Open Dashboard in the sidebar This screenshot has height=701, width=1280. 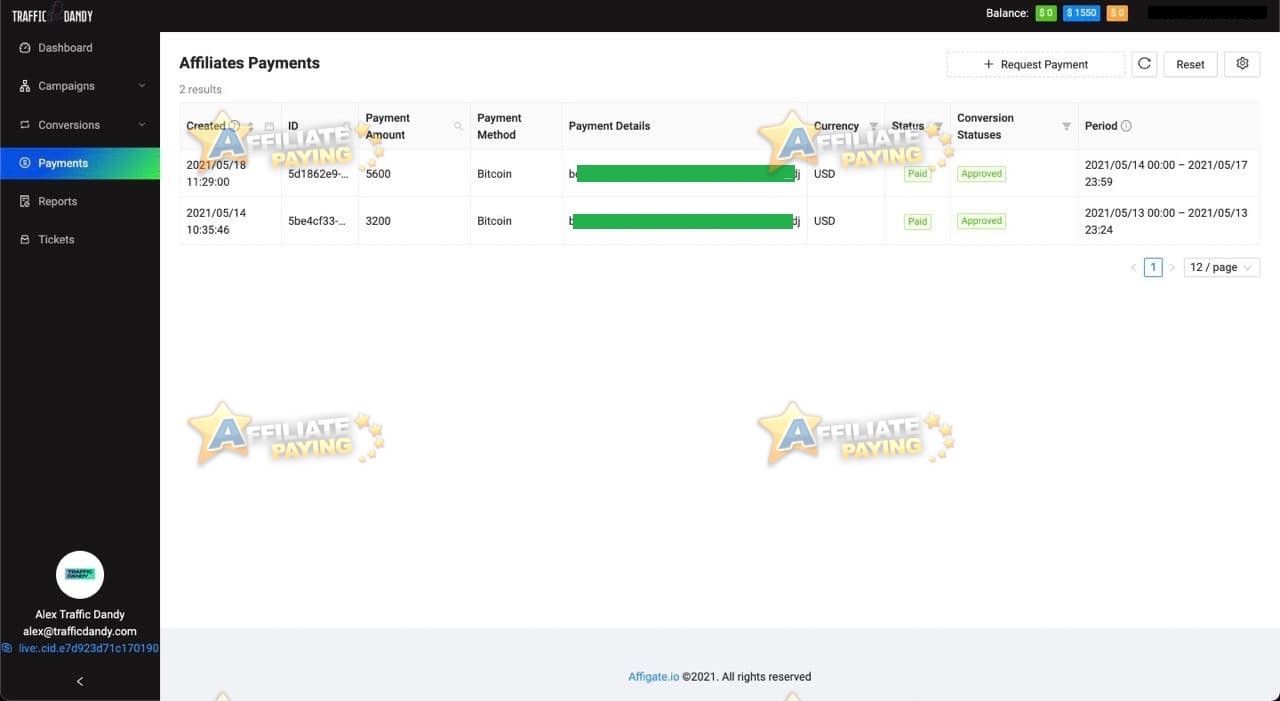tap(80, 48)
